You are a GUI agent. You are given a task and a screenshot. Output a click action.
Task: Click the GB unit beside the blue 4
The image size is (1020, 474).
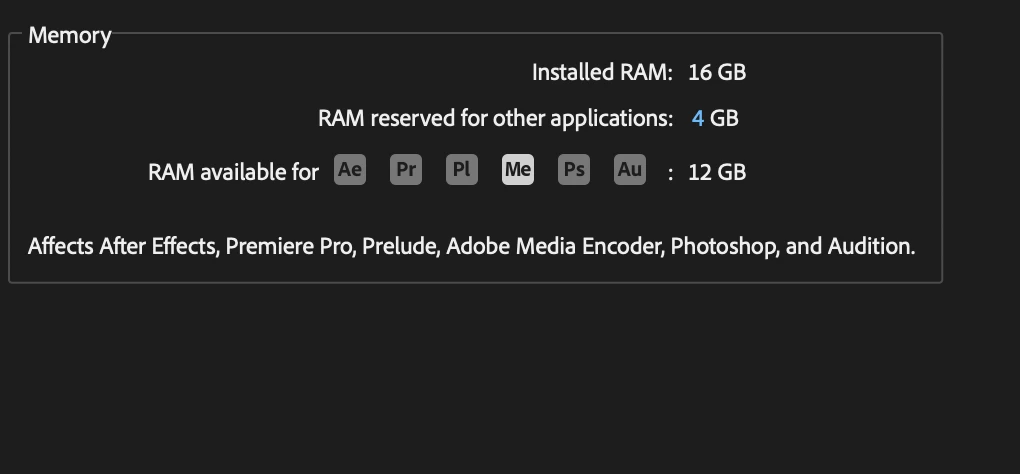point(724,119)
